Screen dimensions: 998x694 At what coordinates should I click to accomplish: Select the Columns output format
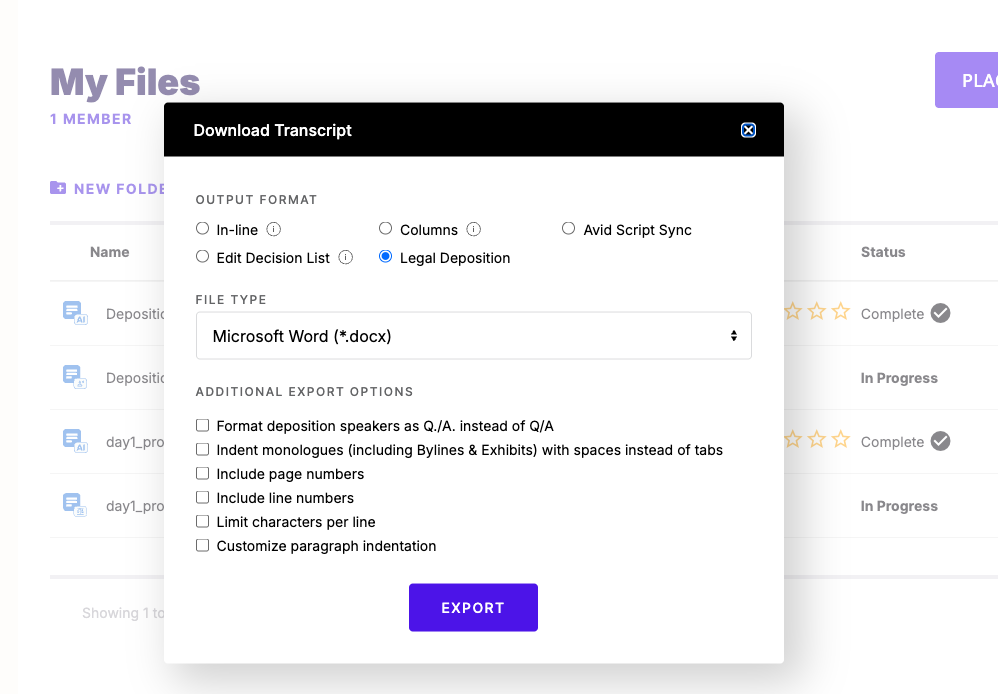click(x=386, y=229)
